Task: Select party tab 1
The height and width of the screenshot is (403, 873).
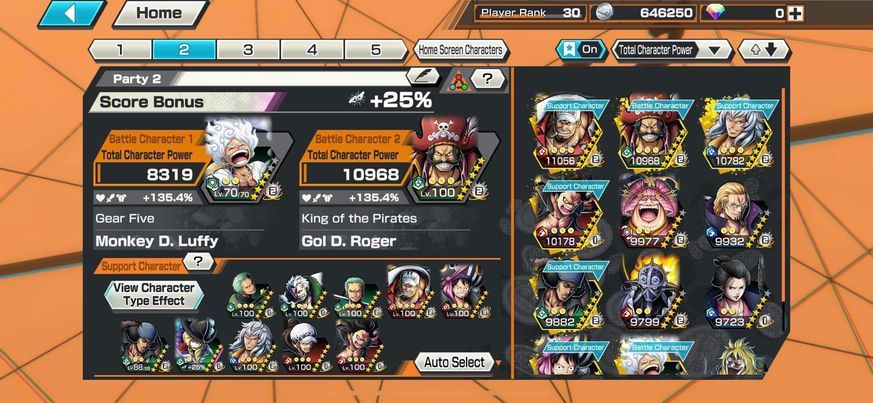Action: click(120, 50)
